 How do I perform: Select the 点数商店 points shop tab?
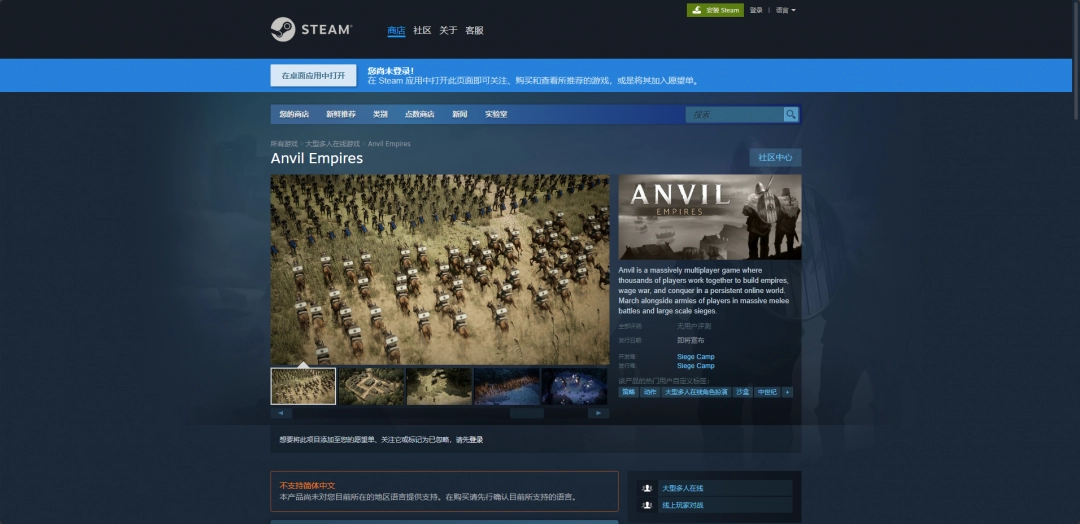point(419,114)
